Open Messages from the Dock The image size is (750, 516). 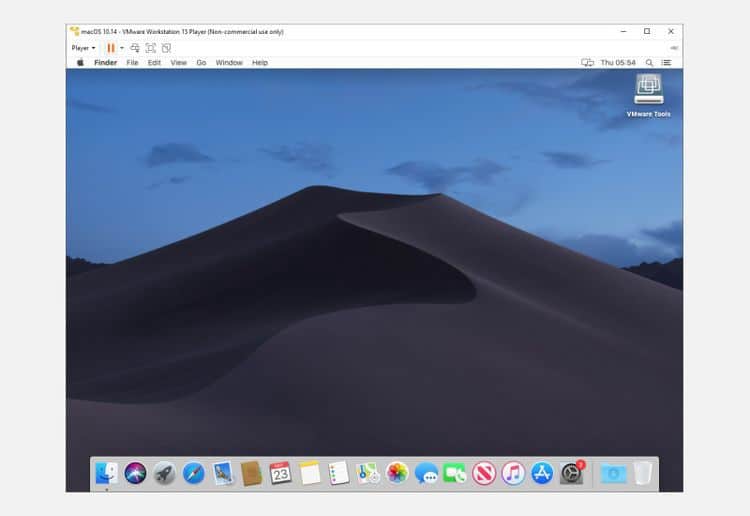click(x=426, y=473)
